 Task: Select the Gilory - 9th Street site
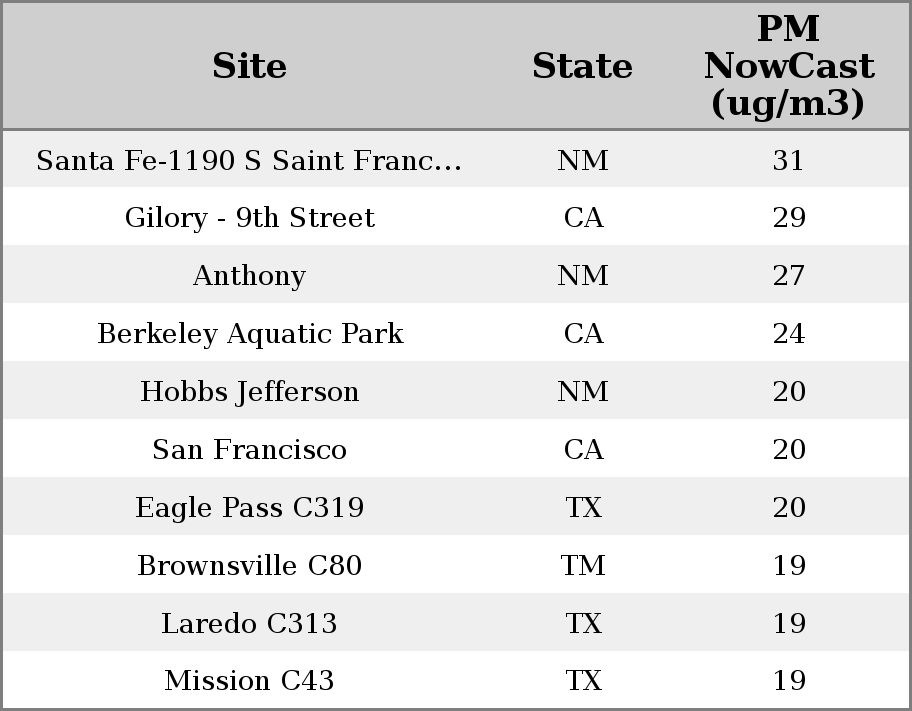(249, 218)
